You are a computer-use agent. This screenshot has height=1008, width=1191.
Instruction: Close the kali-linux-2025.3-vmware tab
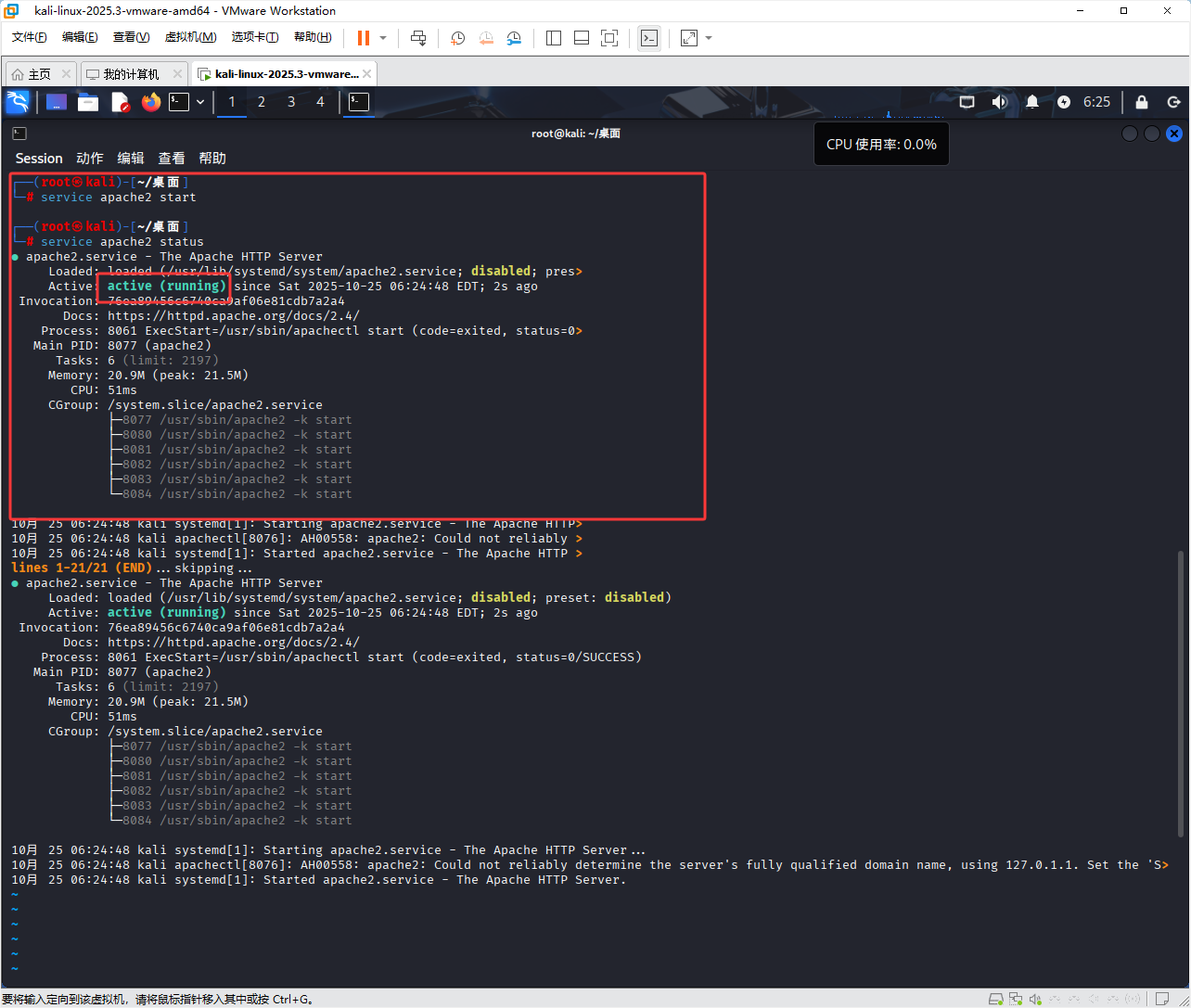click(x=367, y=74)
